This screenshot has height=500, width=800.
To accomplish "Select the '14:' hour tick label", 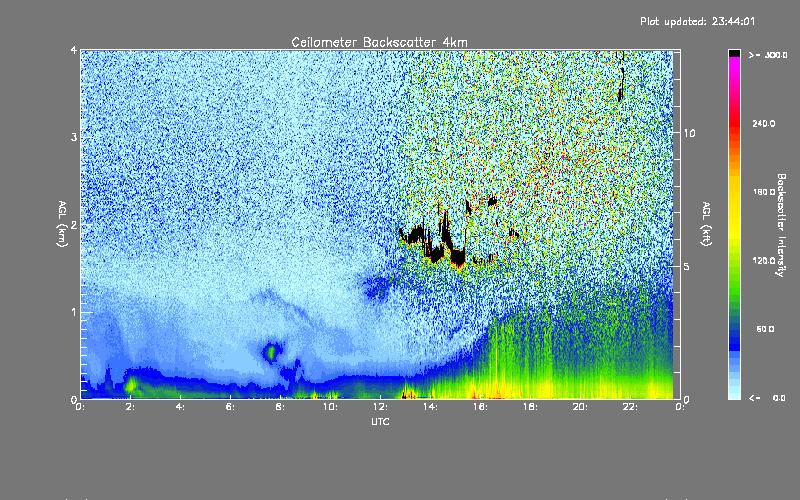I will point(431,407).
